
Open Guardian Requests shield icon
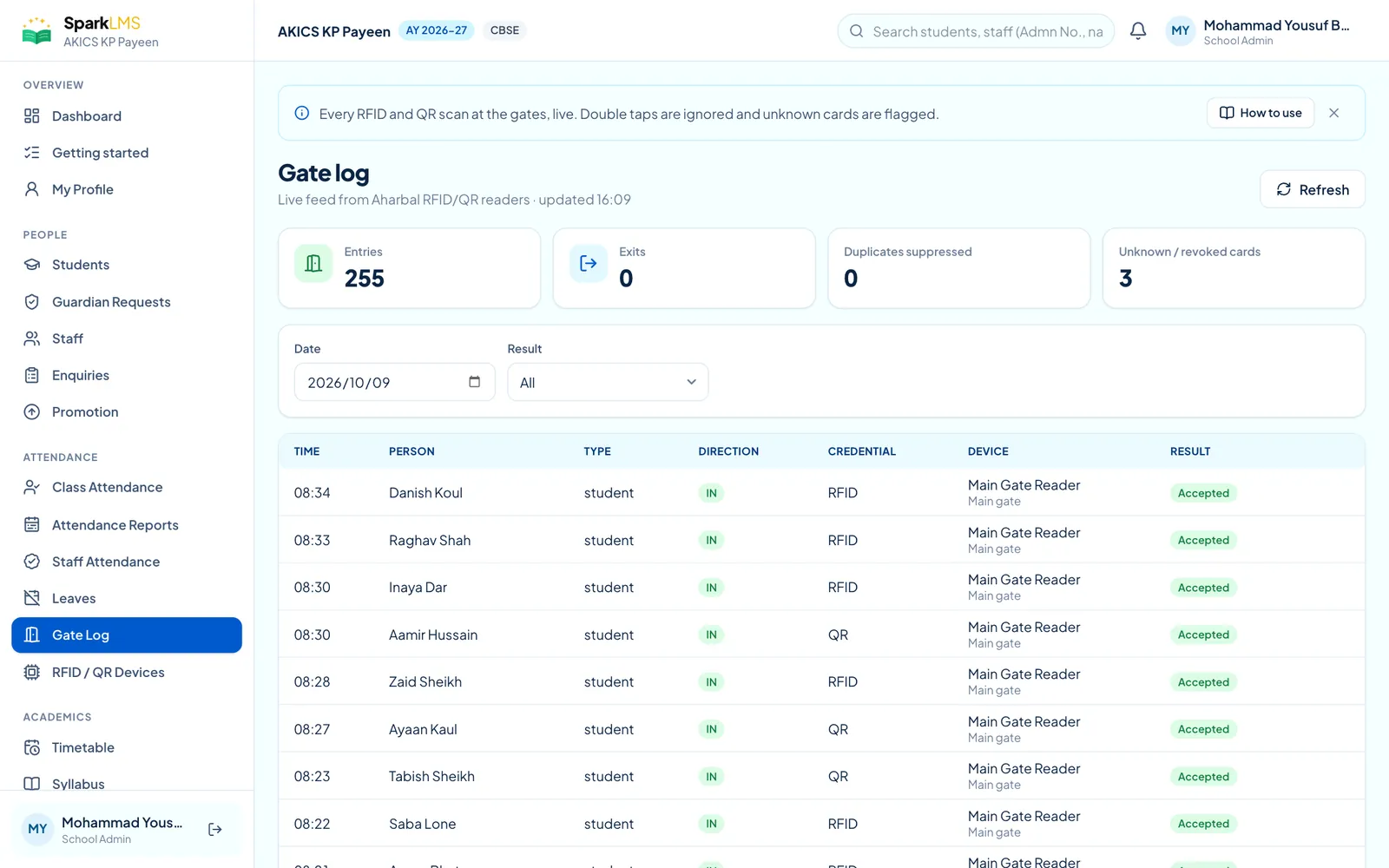point(32,302)
